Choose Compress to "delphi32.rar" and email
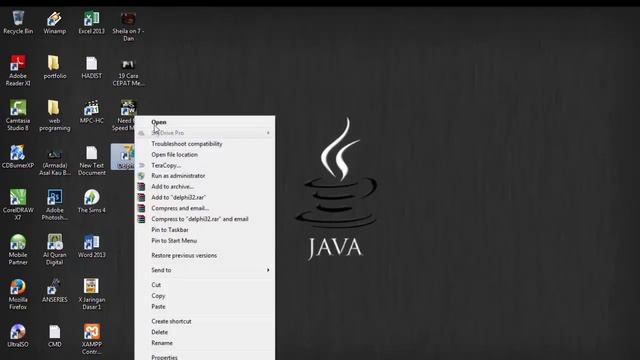640x360 pixels. click(x=205, y=219)
